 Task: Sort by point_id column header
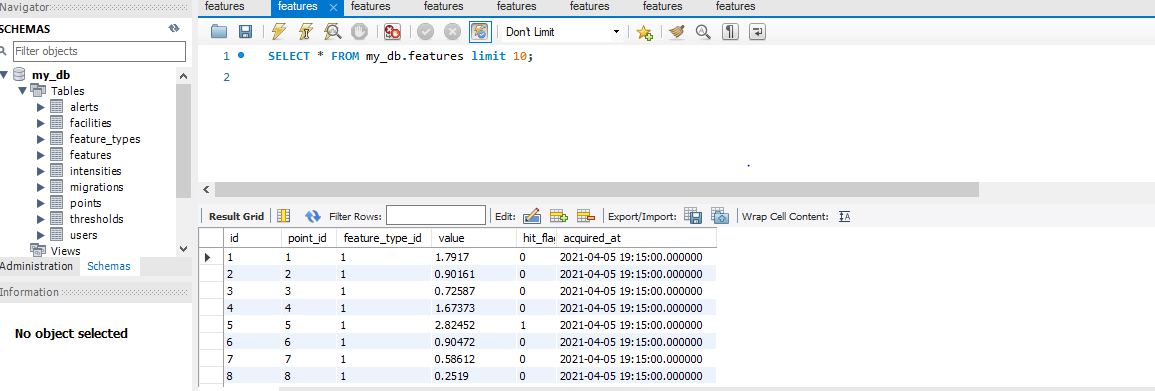pos(309,238)
